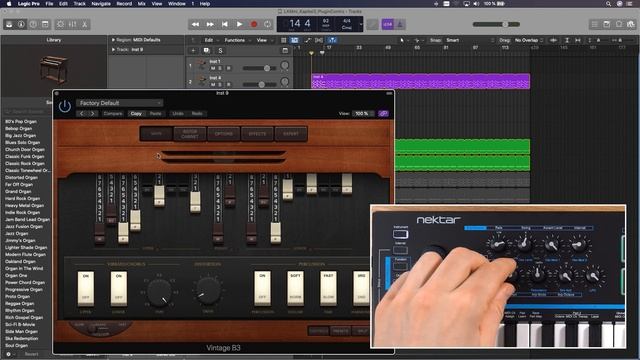Open the List Editors icon
Viewport: 640px width, 360px height.
[595, 24]
